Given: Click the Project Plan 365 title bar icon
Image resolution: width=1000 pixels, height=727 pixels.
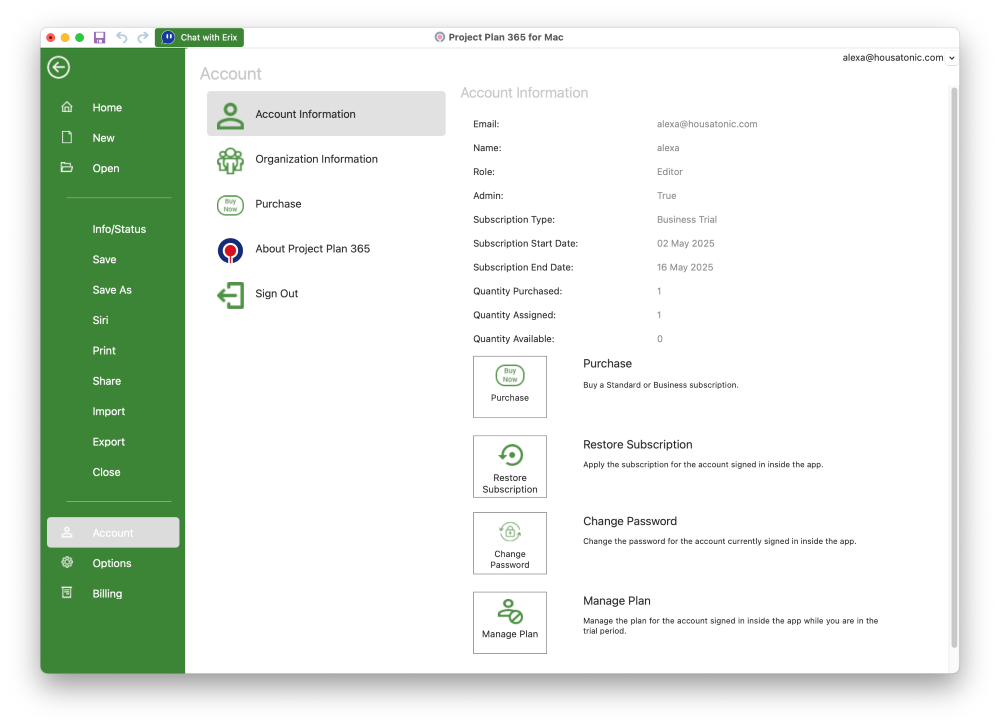Looking at the screenshot, I should [439, 37].
